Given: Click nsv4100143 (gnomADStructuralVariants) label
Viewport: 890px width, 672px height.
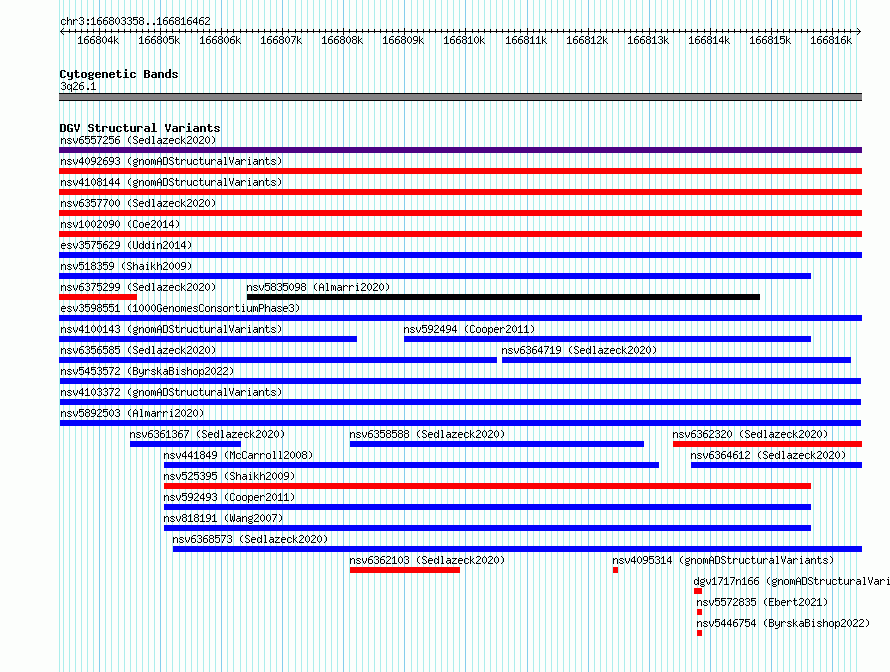Looking at the screenshot, I should point(171,329).
